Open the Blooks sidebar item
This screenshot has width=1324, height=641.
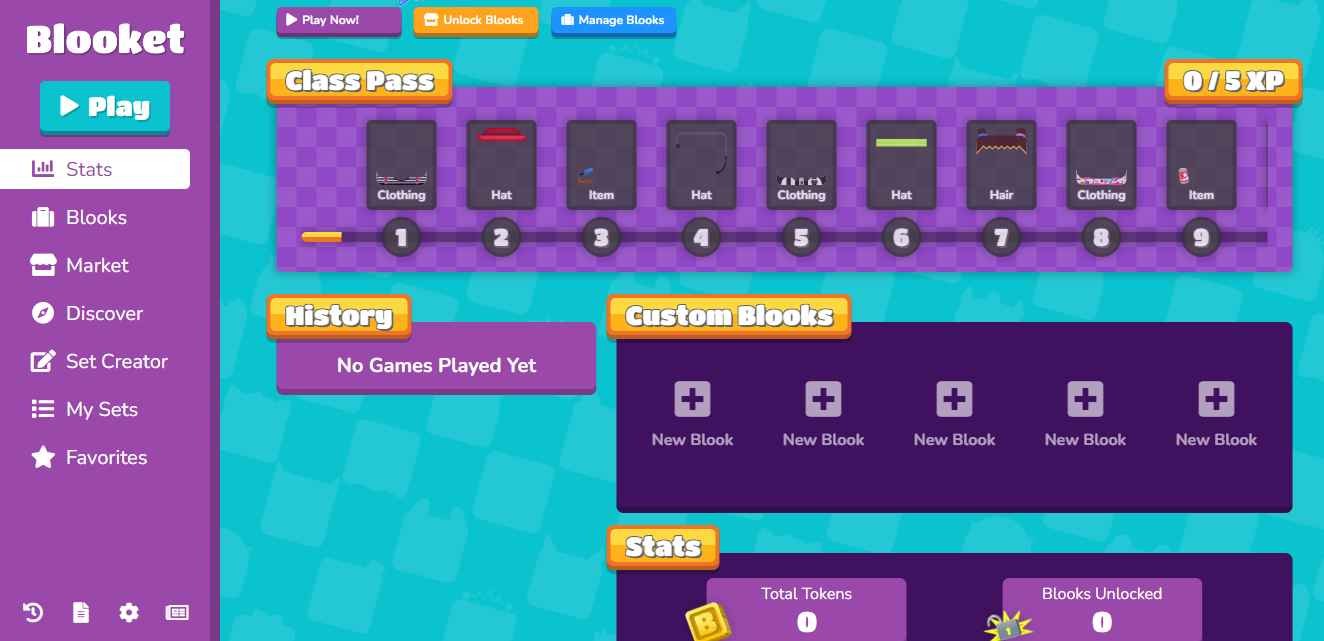click(95, 217)
